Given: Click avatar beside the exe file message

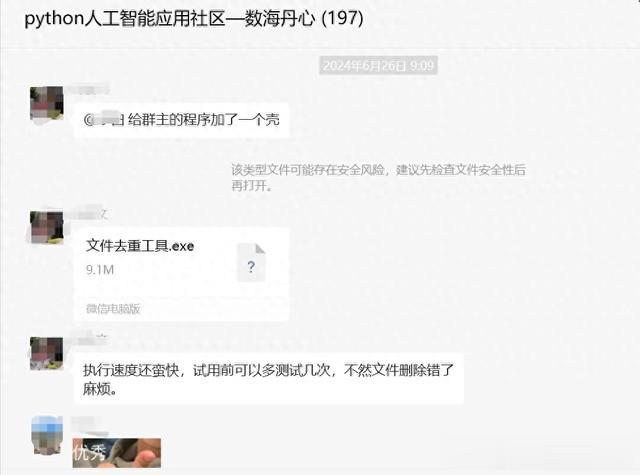Looking at the screenshot, I should 47,227.
